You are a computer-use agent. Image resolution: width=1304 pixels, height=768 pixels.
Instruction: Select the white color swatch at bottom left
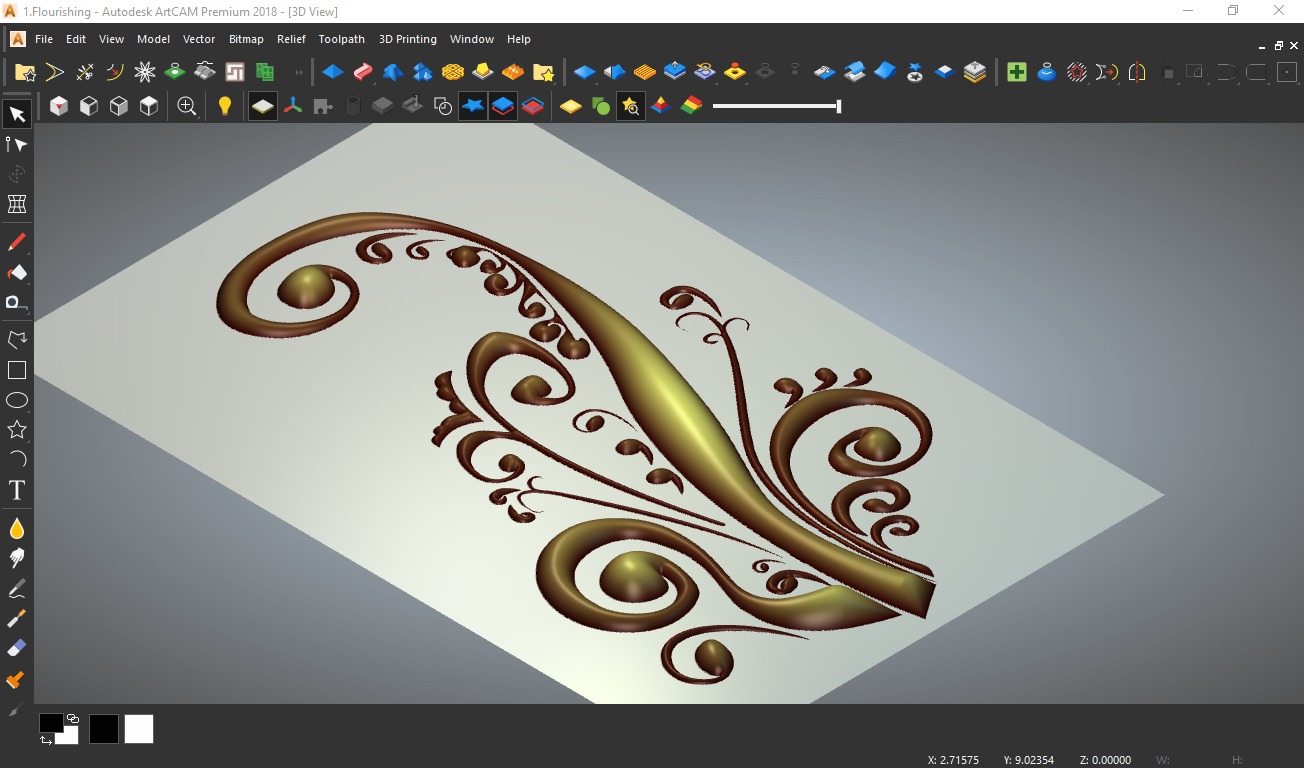139,729
